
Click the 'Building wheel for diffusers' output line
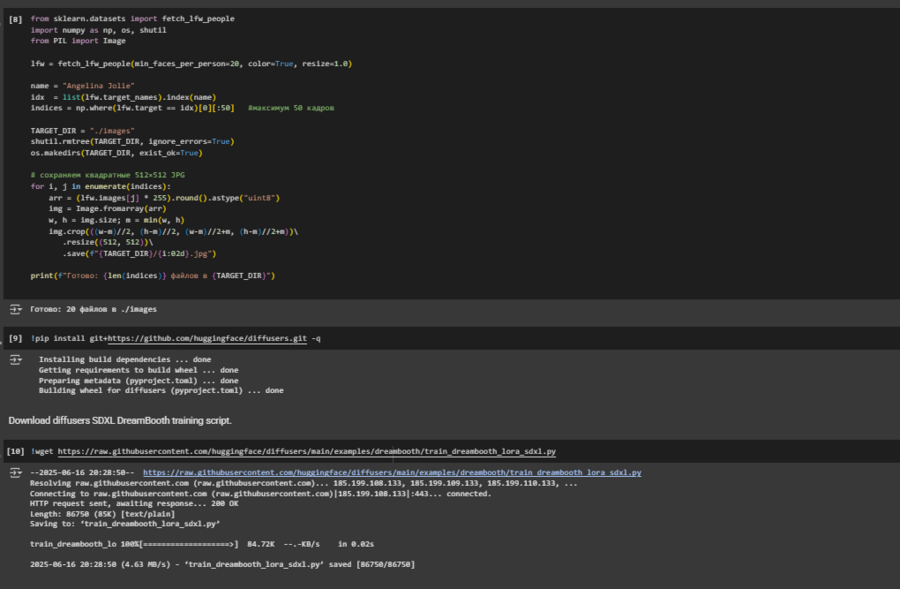tap(160, 390)
